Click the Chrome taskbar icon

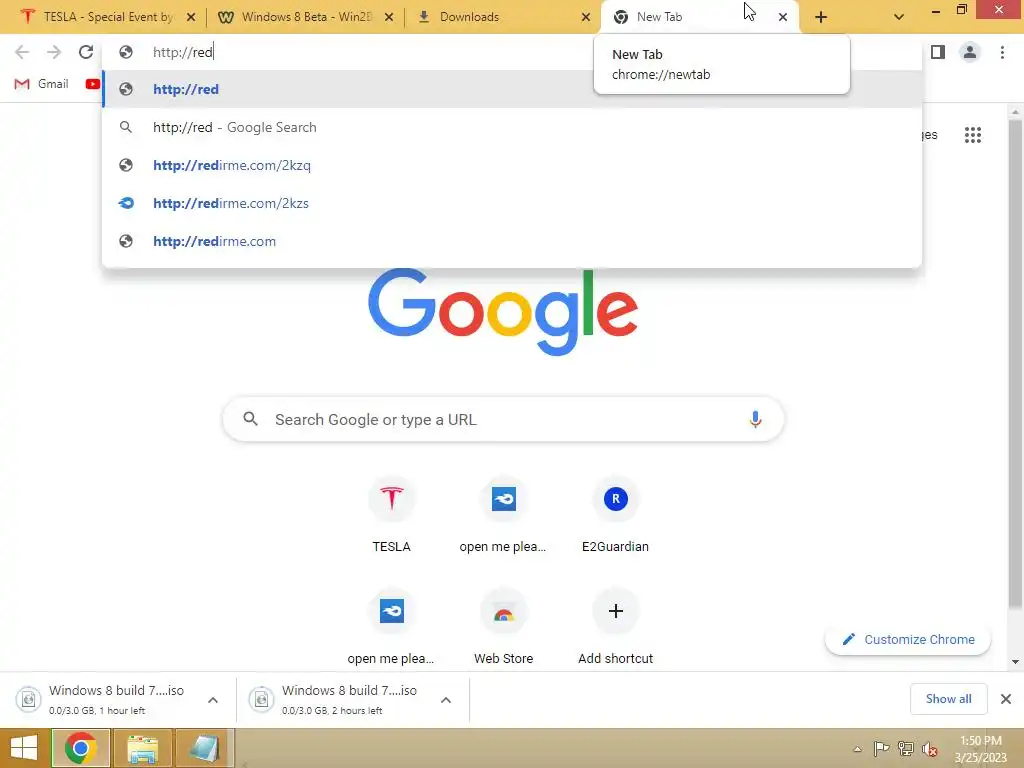(x=80, y=748)
